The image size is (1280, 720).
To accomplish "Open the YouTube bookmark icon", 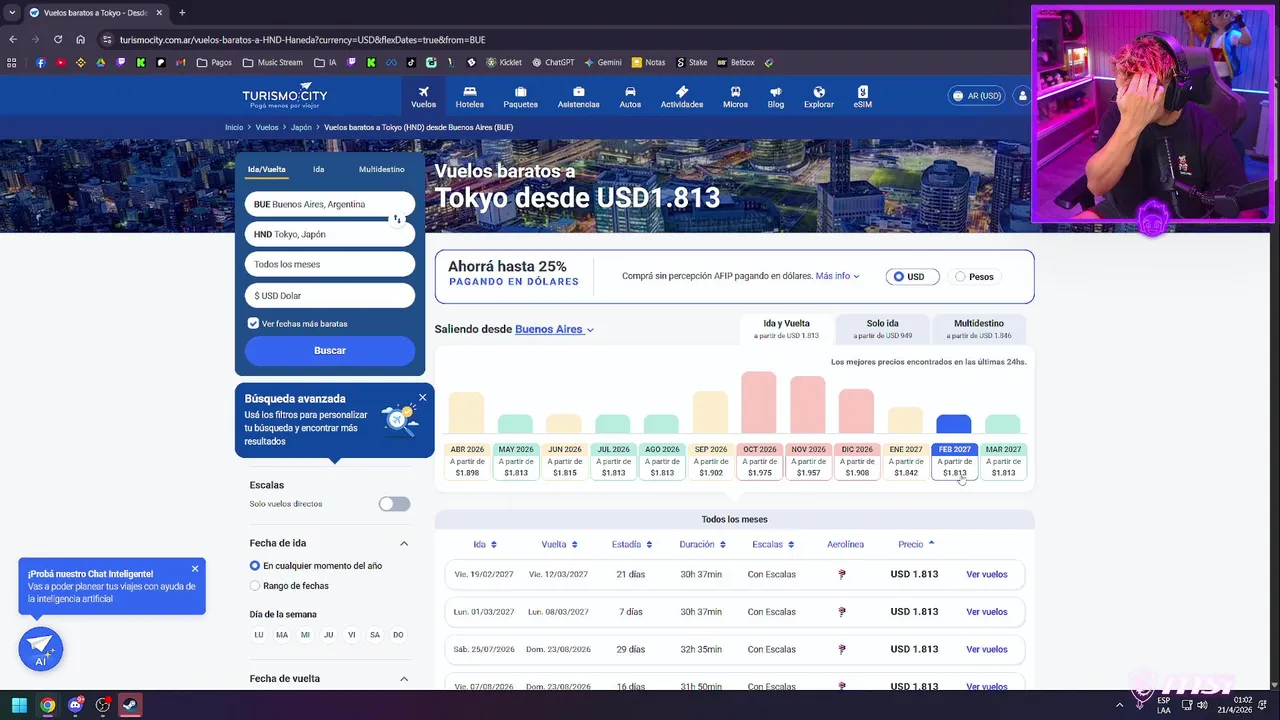I will (x=60, y=62).
